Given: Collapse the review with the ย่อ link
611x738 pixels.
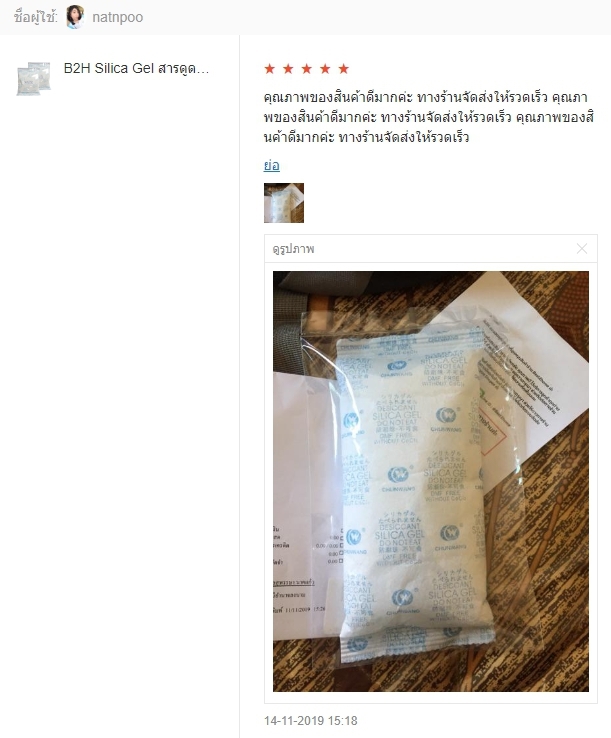Looking at the screenshot, I should pos(272,166).
